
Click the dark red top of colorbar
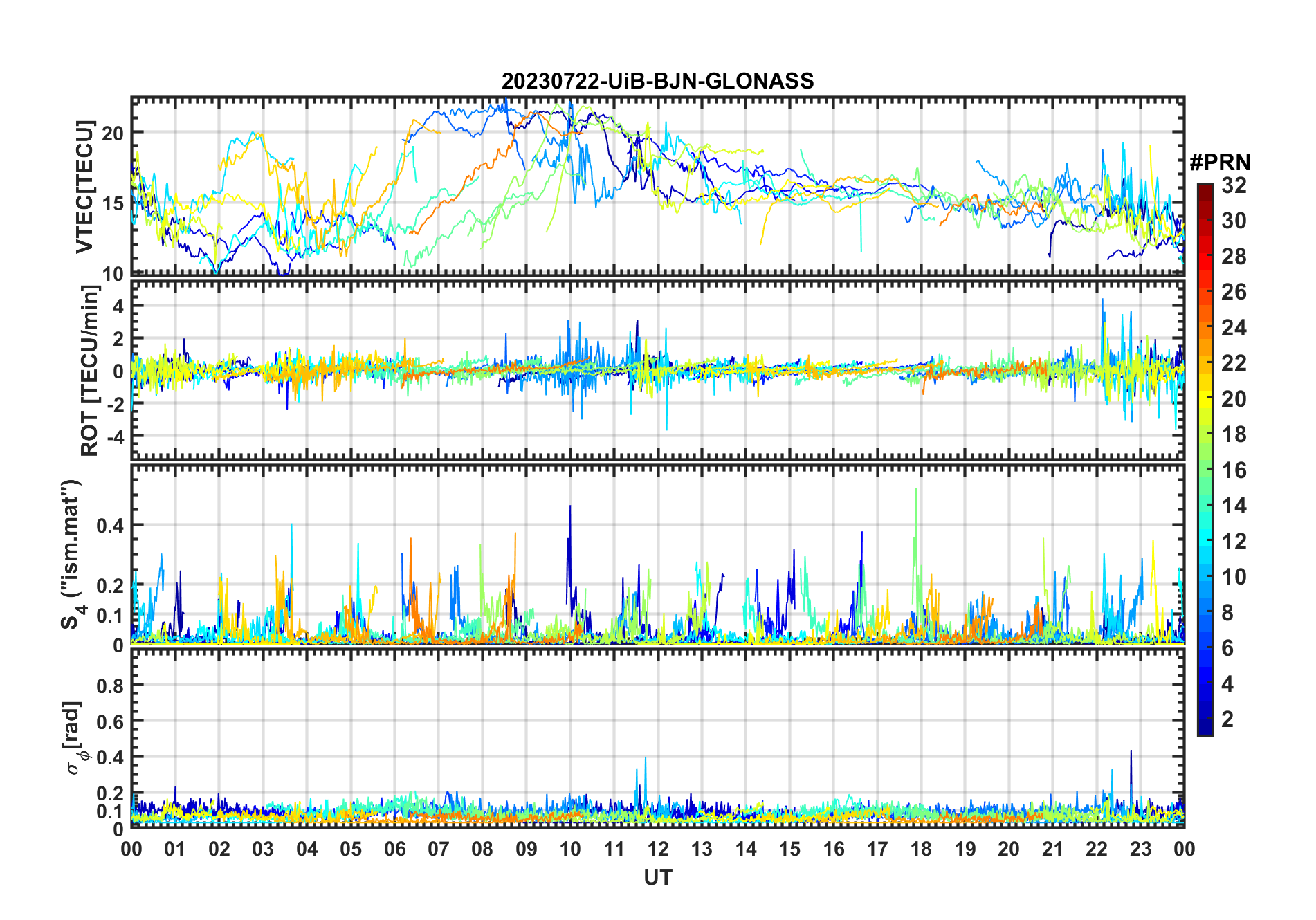pos(1205,189)
